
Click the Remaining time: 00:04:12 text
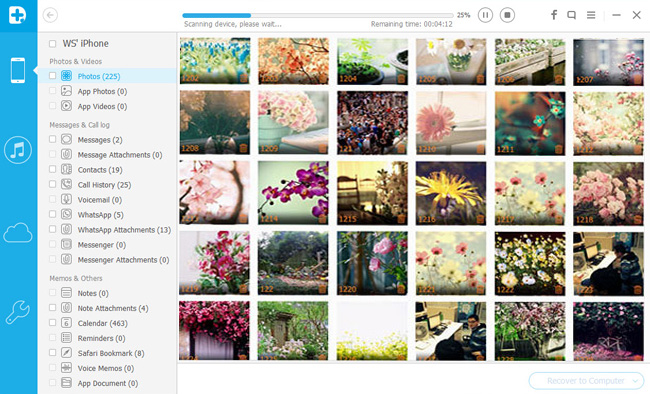(x=411, y=24)
